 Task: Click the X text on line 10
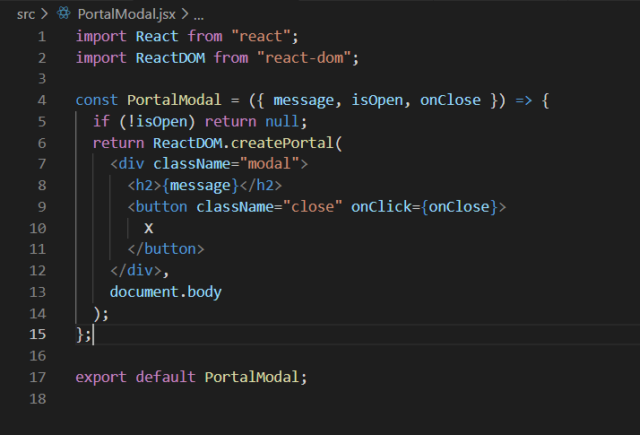(149, 229)
